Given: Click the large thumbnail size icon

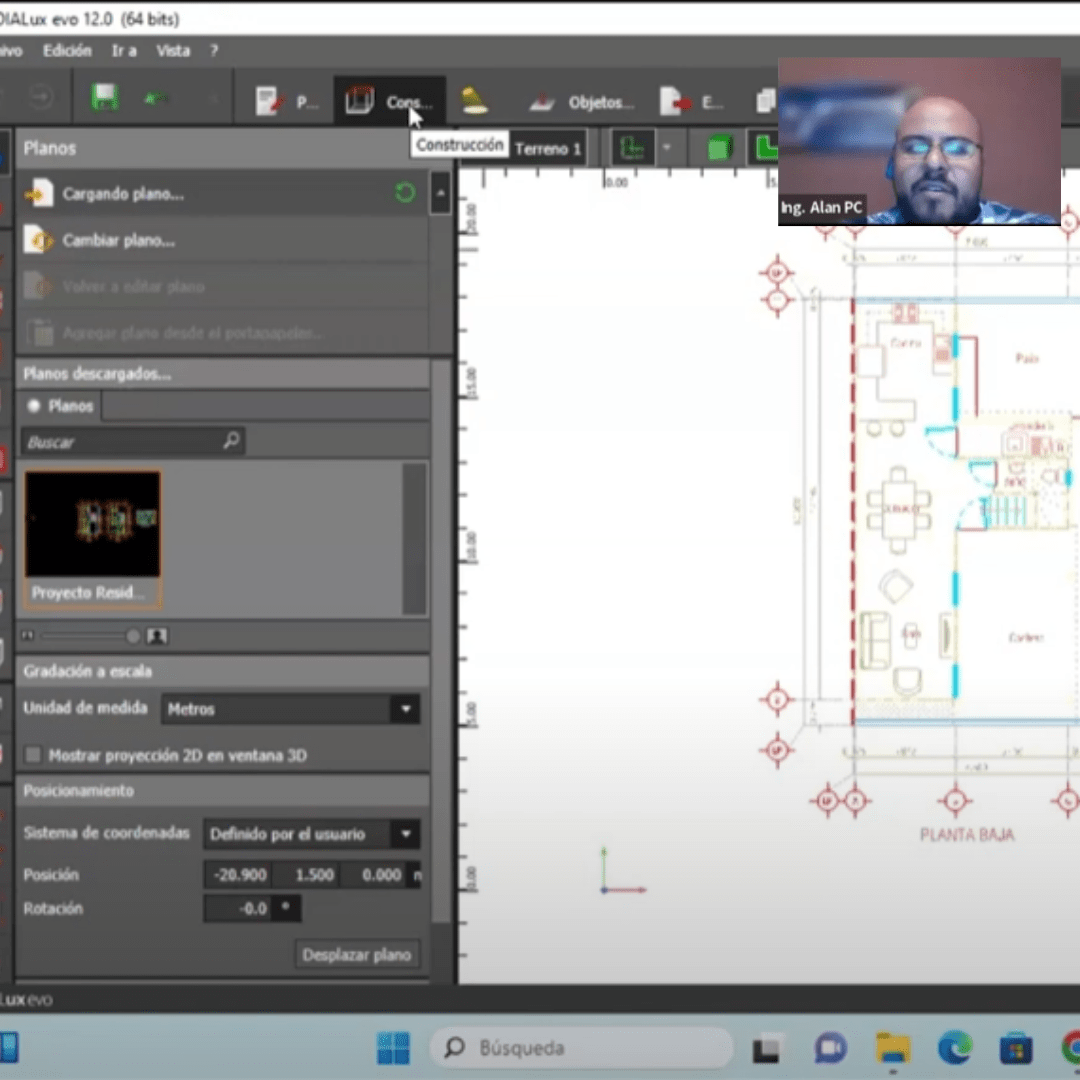Looking at the screenshot, I should point(157,636).
